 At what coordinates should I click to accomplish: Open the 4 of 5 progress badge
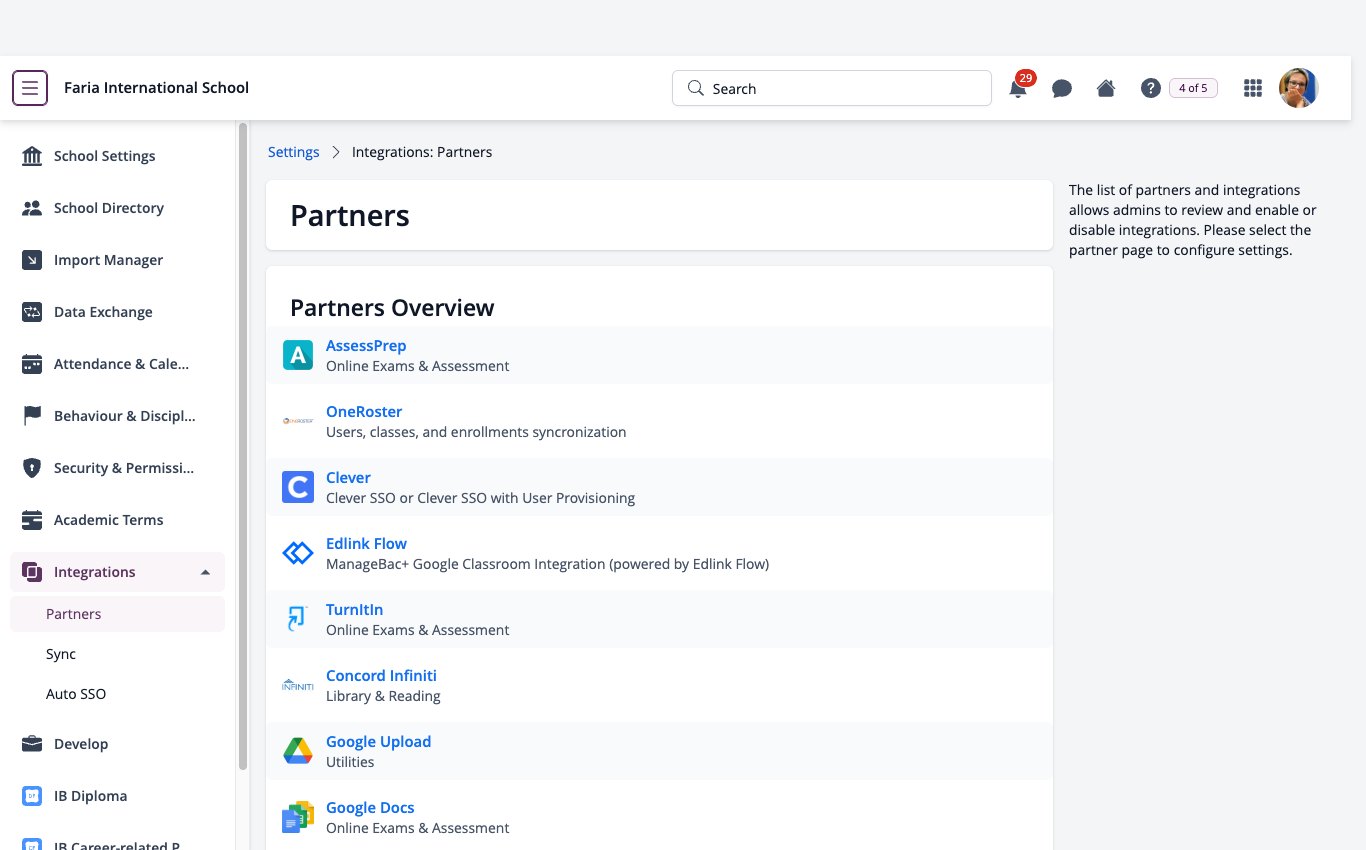click(x=1193, y=88)
